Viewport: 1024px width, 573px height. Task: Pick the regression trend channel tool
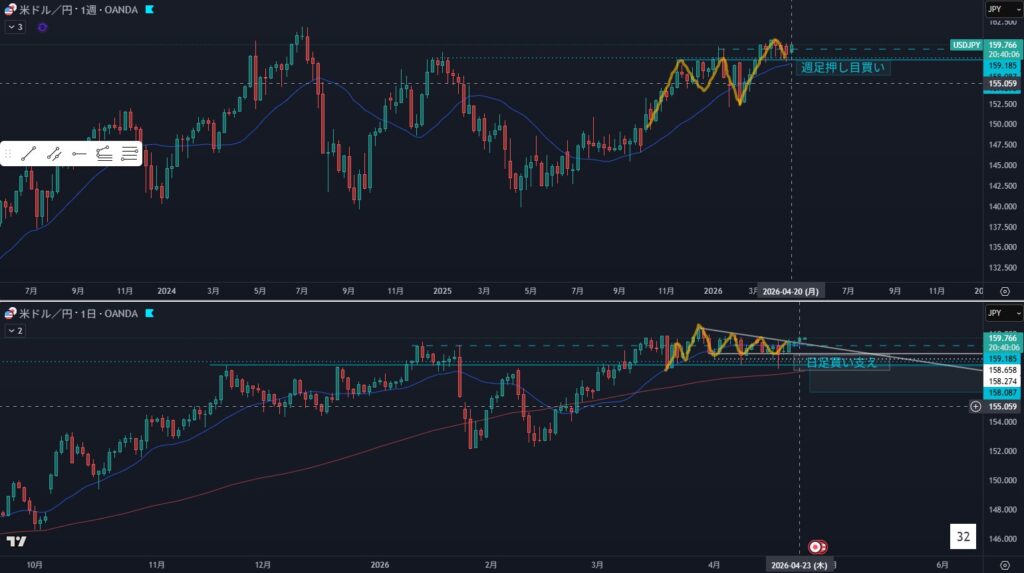(x=104, y=154)
